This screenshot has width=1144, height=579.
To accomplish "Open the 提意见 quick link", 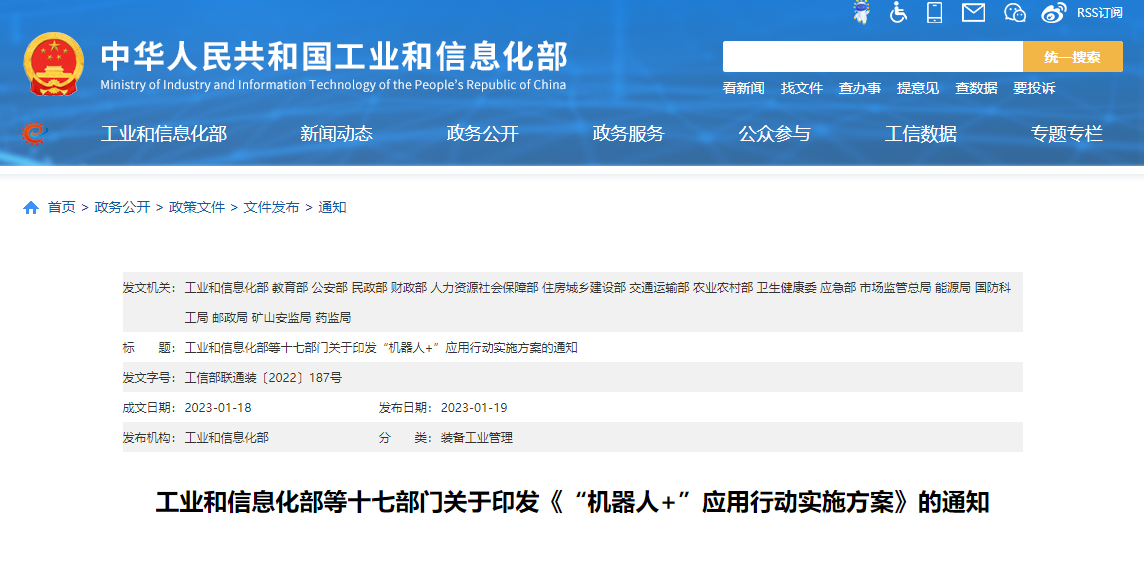I will [918, 88].
